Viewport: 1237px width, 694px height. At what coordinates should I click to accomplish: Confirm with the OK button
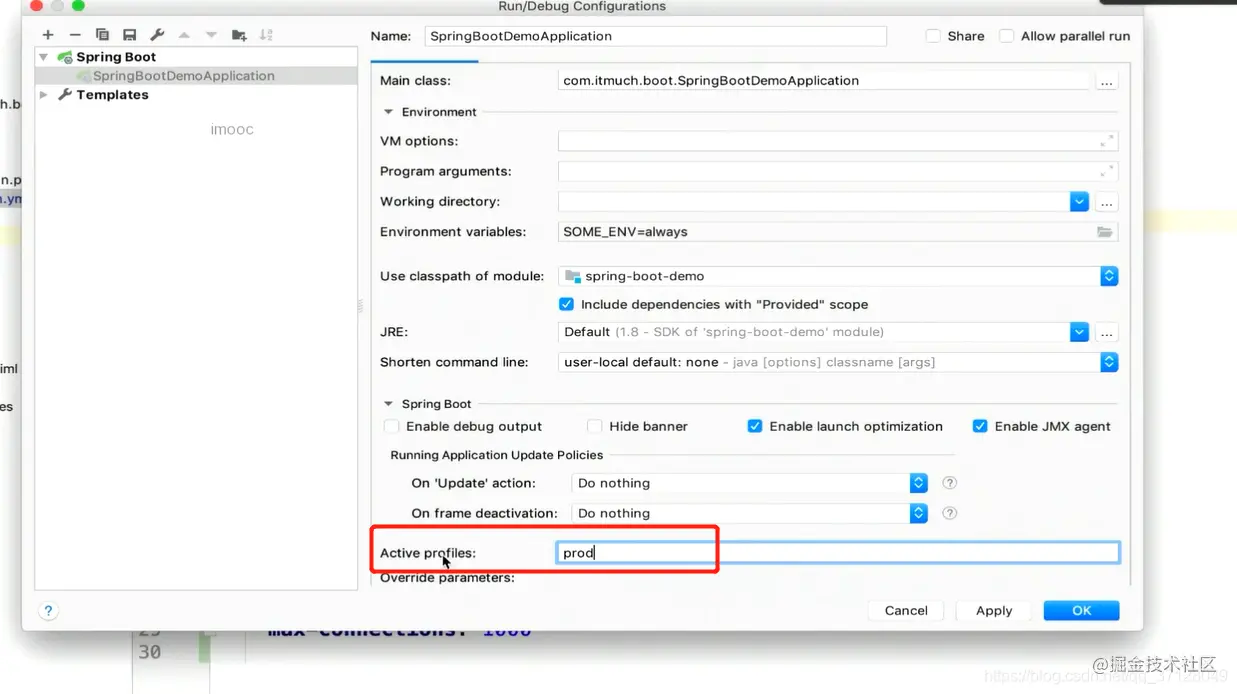pyautogui.click(x=1081, y=611)
